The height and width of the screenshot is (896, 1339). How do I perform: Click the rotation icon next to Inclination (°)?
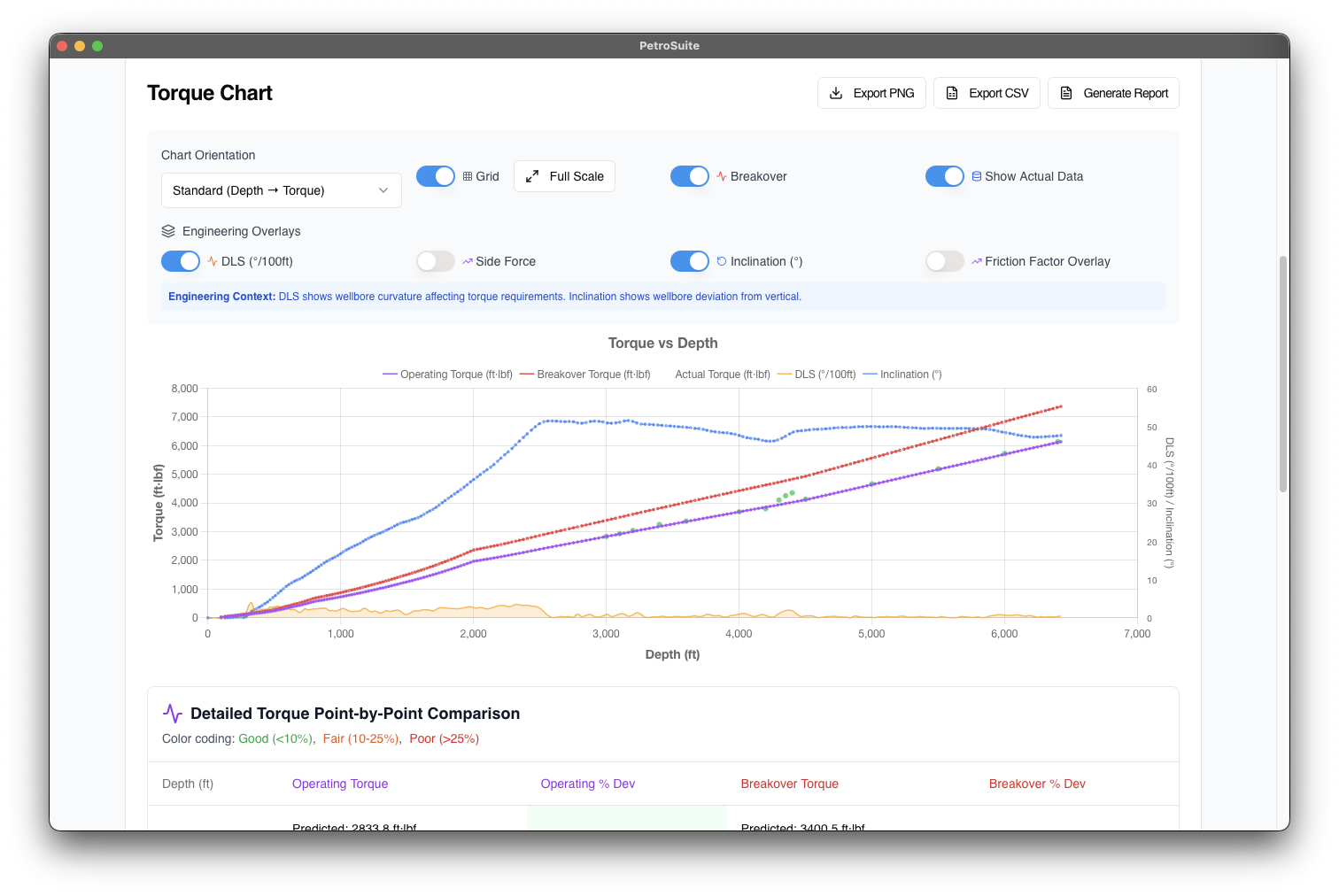pyautogui.click(x=720, y=261)
